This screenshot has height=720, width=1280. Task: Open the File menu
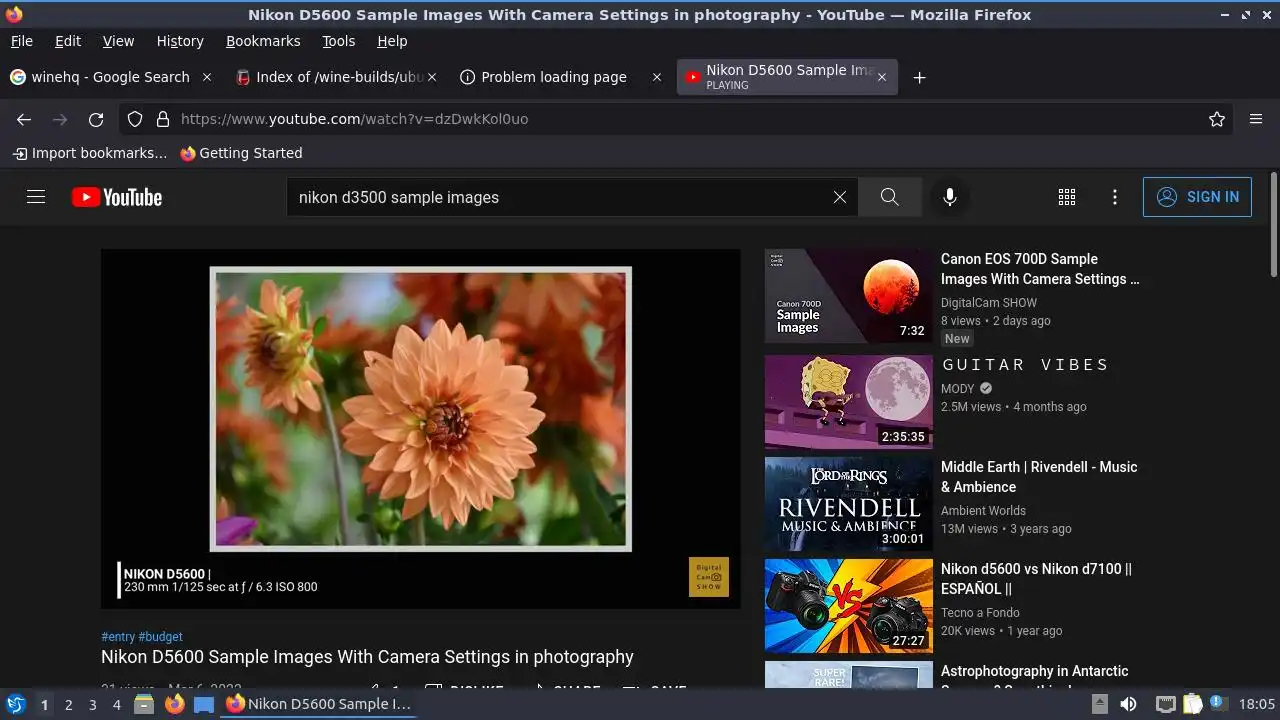pyautogui.click(x=21, y=41)
